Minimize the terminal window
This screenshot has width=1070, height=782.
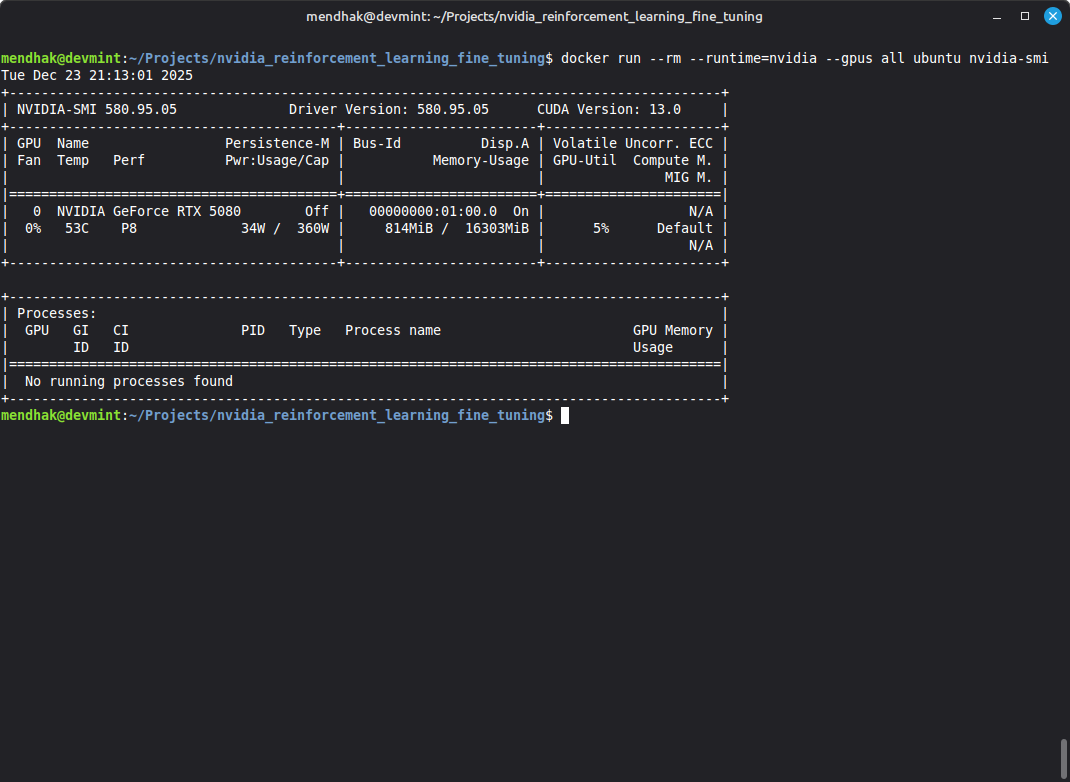997,16
